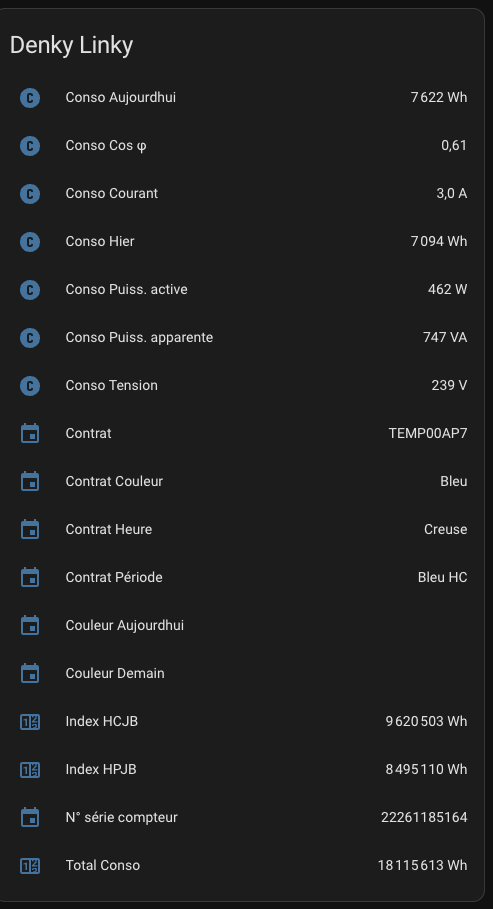Open the Contrat Heure row label

tap(109, 529)
